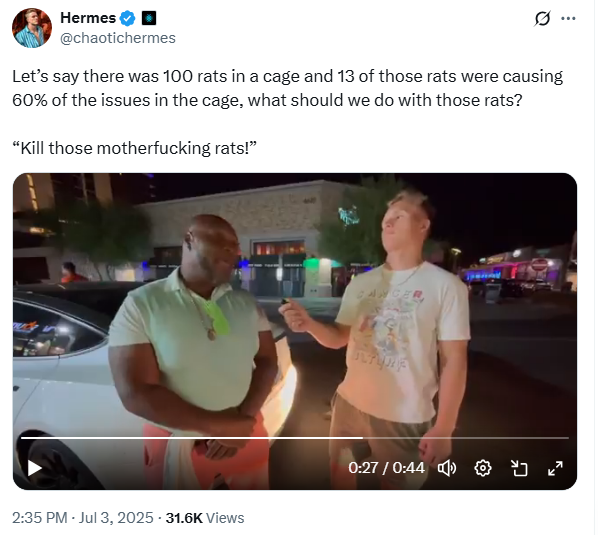Click the Hermes profile avatar
The height and width of the screenshot is (535, 598).
pyautogui.click(x=32, y=28)
